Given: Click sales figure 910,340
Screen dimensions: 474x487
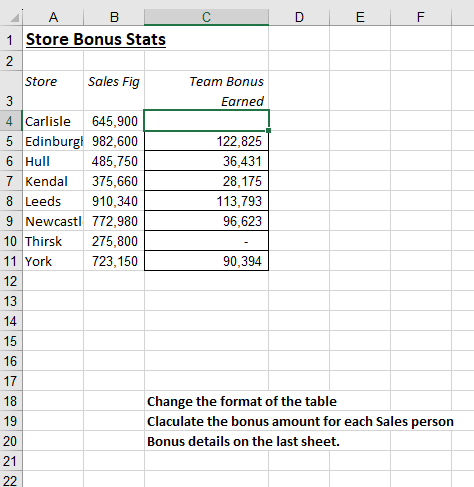Looking at the screenshot, I should tap(114, 201).
